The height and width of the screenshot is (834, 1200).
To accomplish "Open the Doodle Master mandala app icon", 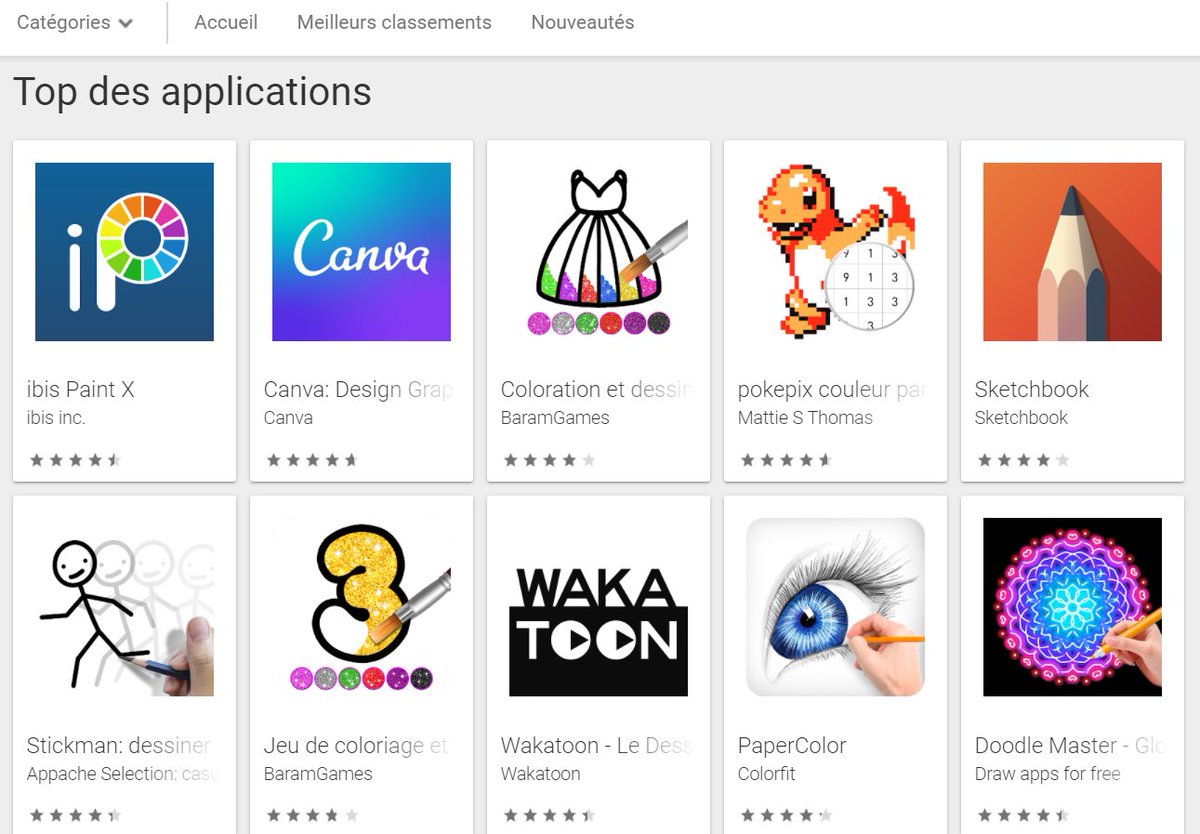I will (x=1072, y=607).
